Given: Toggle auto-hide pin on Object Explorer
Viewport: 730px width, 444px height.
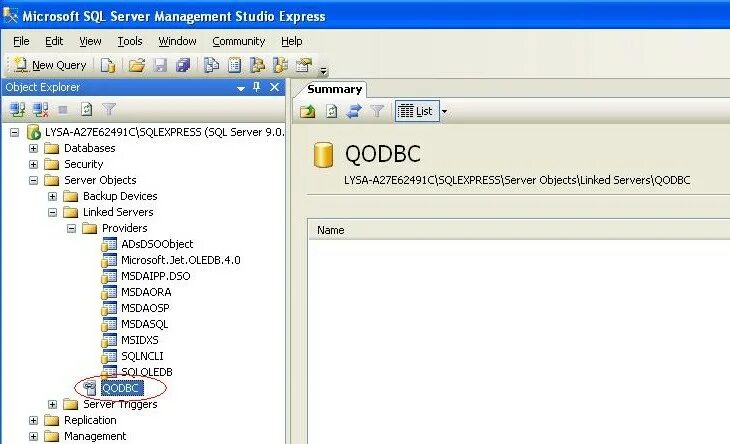Looking at the screenshot, I should coord(257,87).
